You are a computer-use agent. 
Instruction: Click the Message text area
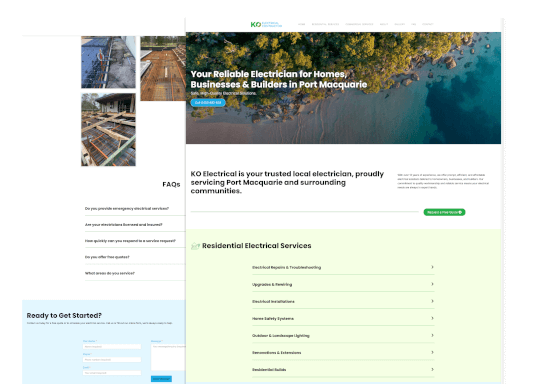tap(168, 357)
